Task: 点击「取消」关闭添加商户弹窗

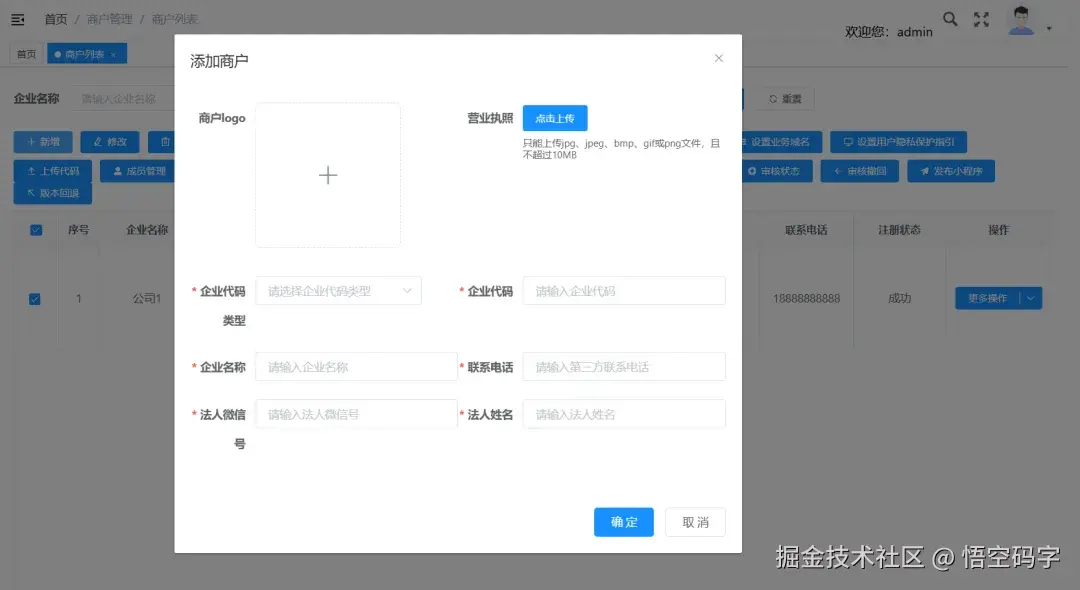Action: (695, 521)
